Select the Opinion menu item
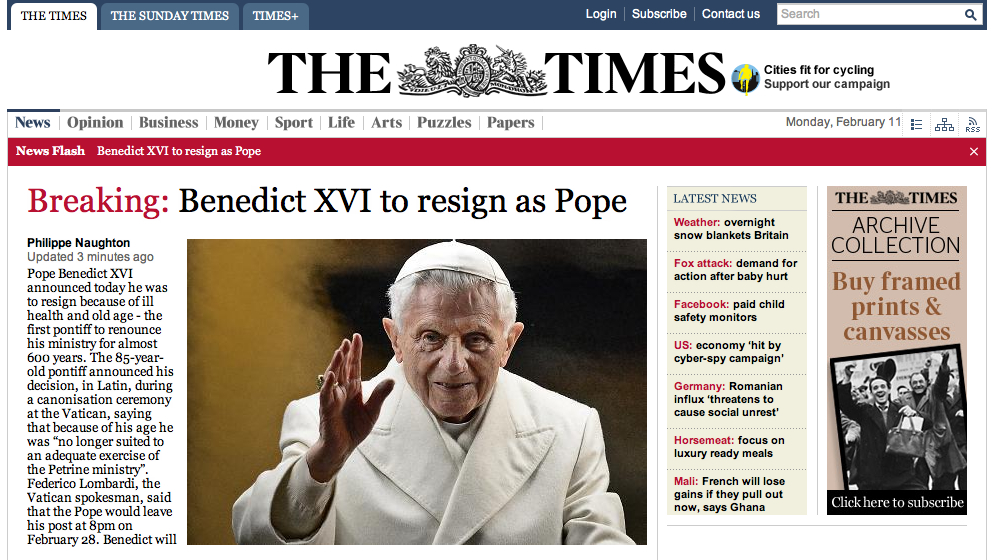The height and width of the screenshot is (560, 994). click(95, 122)
